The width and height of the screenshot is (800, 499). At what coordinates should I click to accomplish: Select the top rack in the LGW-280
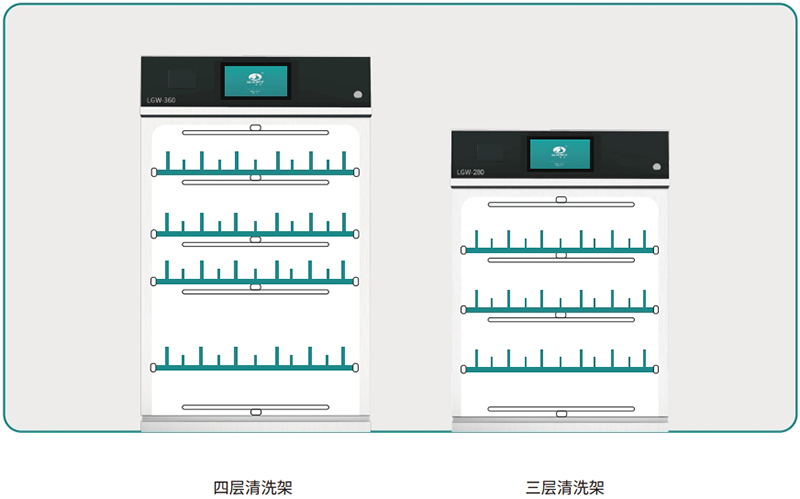point(559,249)
